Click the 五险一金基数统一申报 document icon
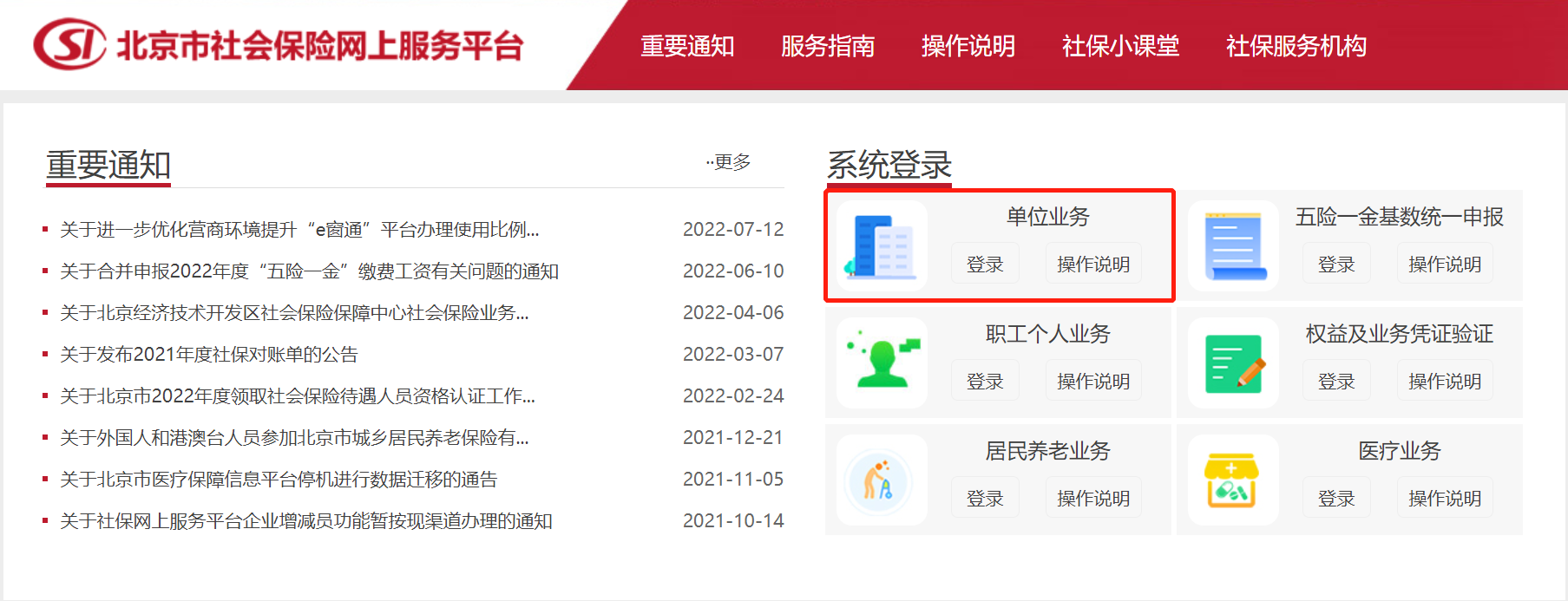Image resolution: width=1568 pixels, height=601 pixels. [1233, 246]
